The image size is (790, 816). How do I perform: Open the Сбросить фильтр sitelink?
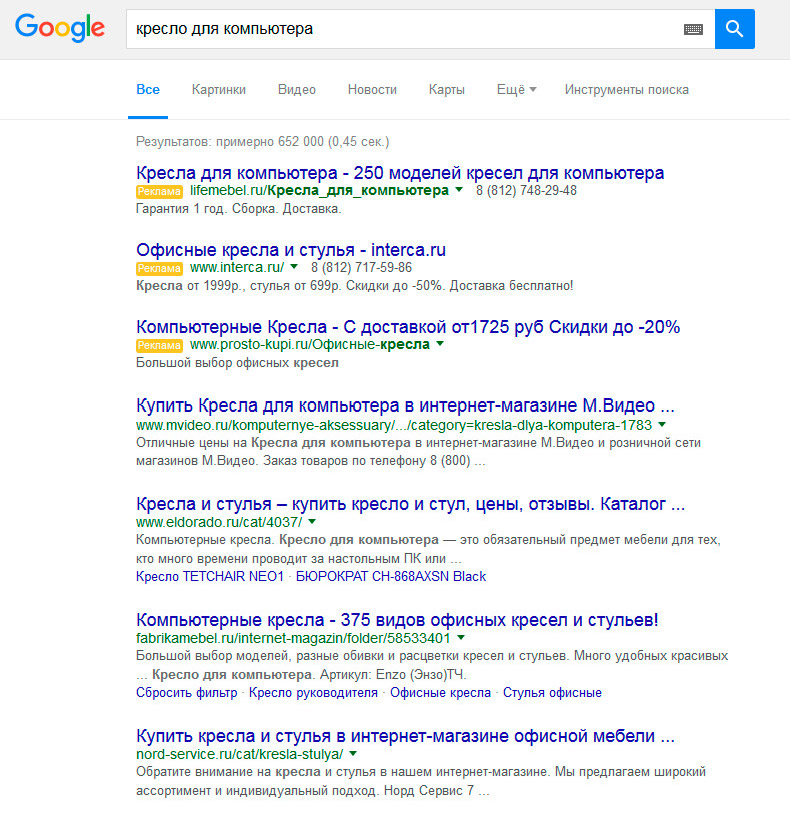[186, 693]
